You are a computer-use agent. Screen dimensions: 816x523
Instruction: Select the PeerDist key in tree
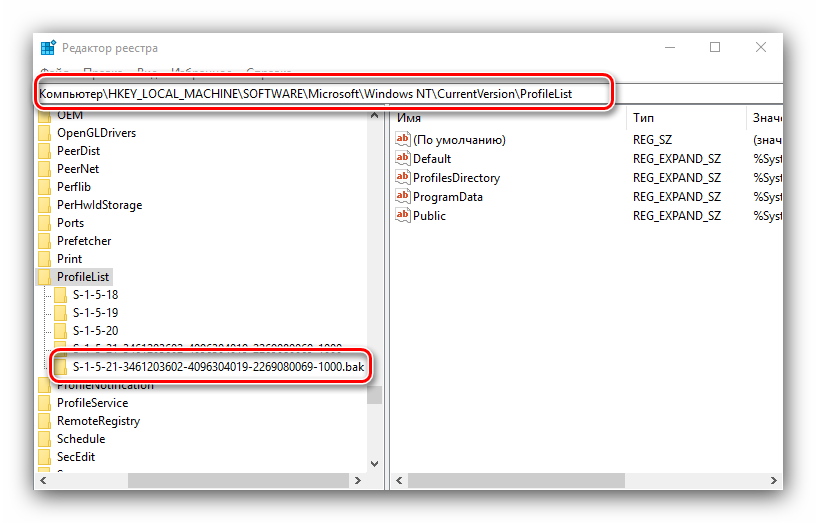(78, 151)
